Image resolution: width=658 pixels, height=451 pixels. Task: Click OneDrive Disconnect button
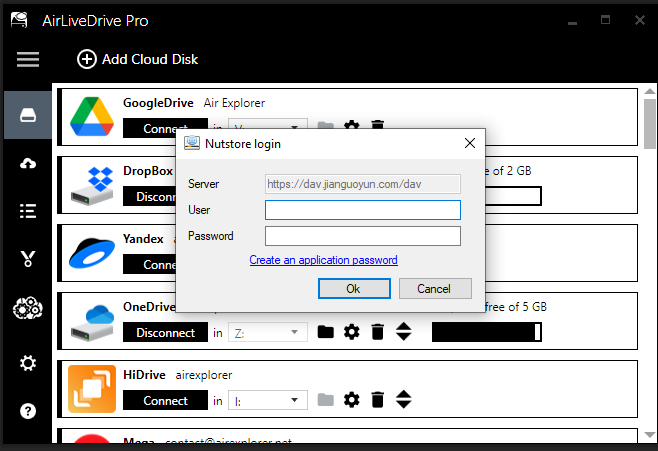tap(165, 333)
